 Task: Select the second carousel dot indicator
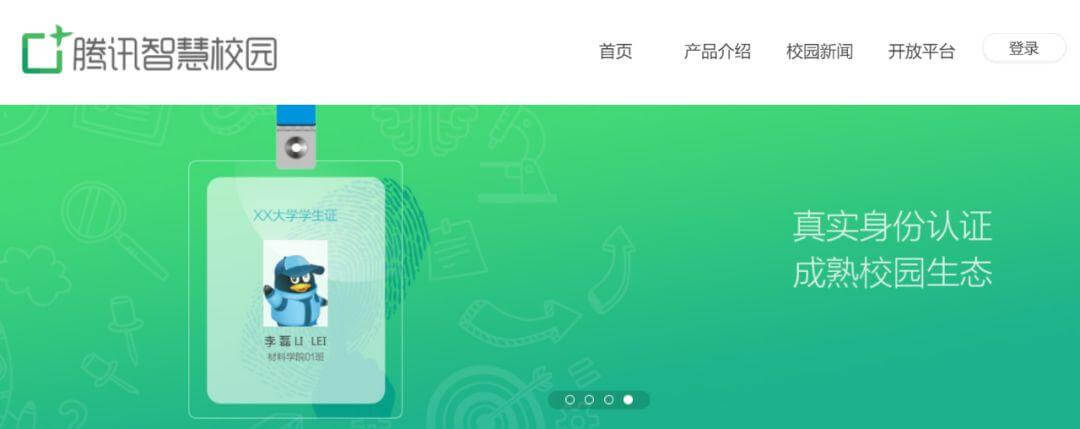coord(589,399)
